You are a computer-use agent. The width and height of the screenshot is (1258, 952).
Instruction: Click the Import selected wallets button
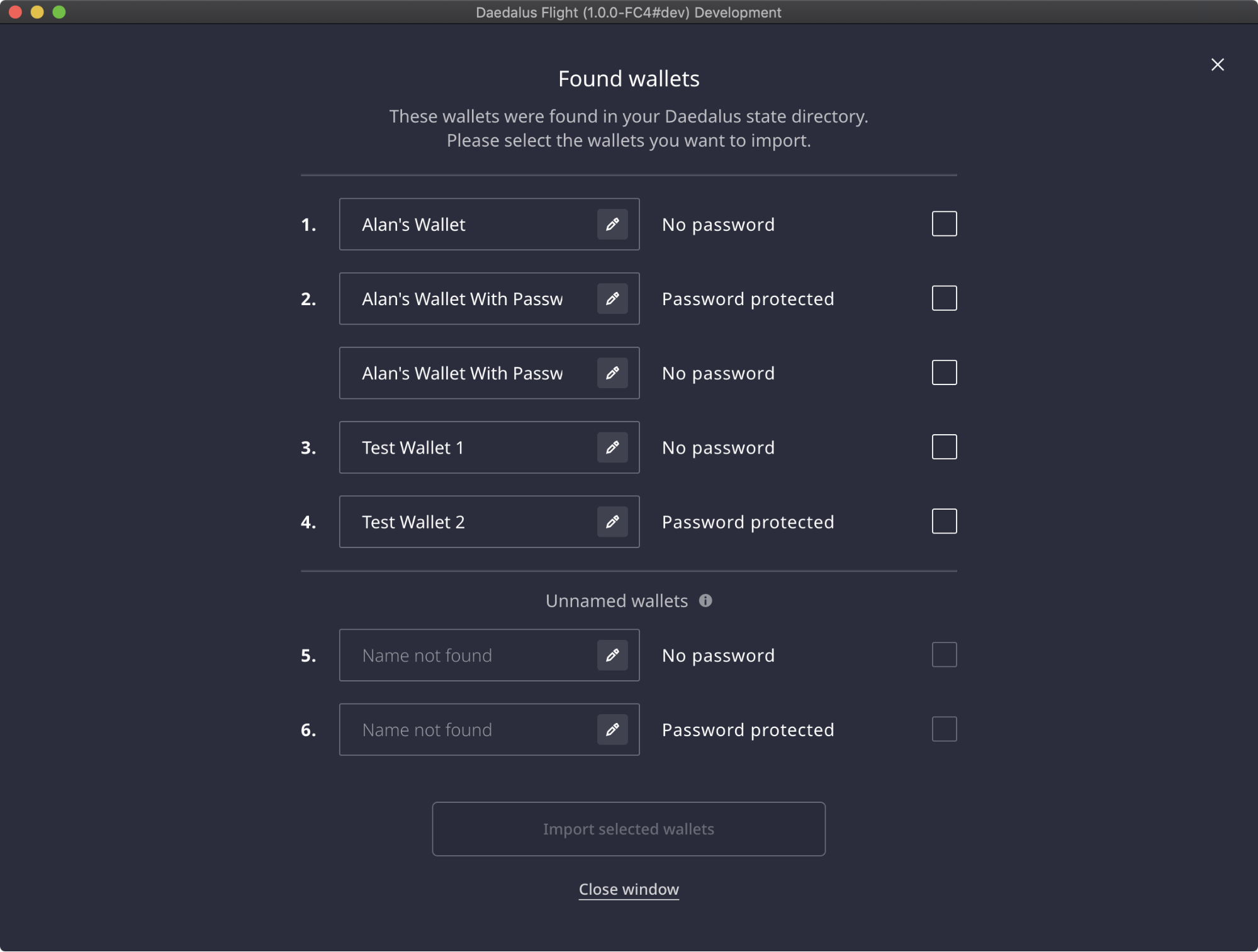click(629, 829)
